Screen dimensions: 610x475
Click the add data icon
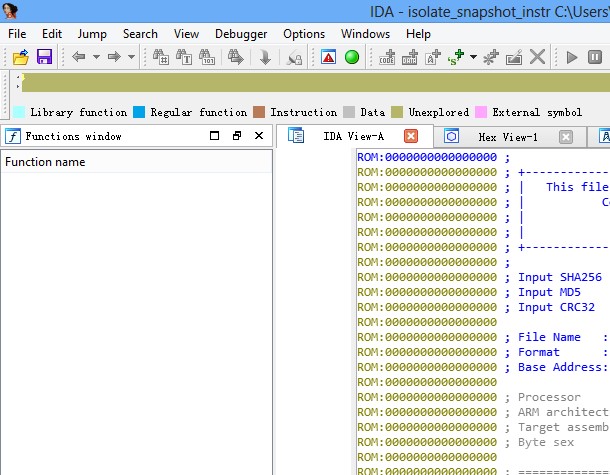coord(410,57)
